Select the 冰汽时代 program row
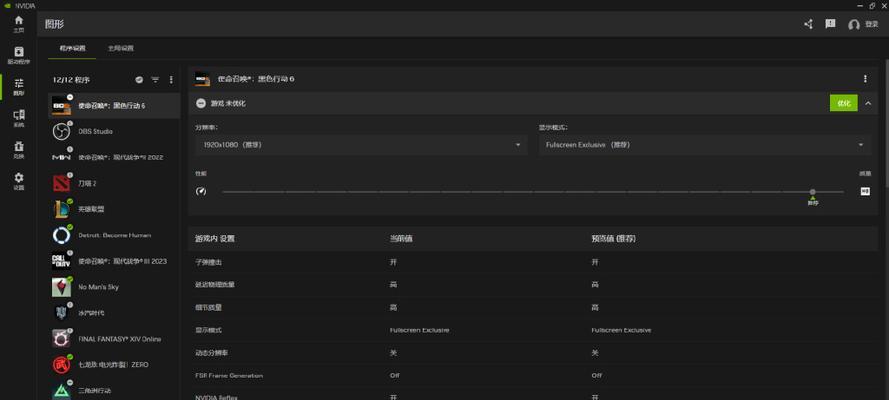This screenshot has height=400, width=889. click(114, 313)
